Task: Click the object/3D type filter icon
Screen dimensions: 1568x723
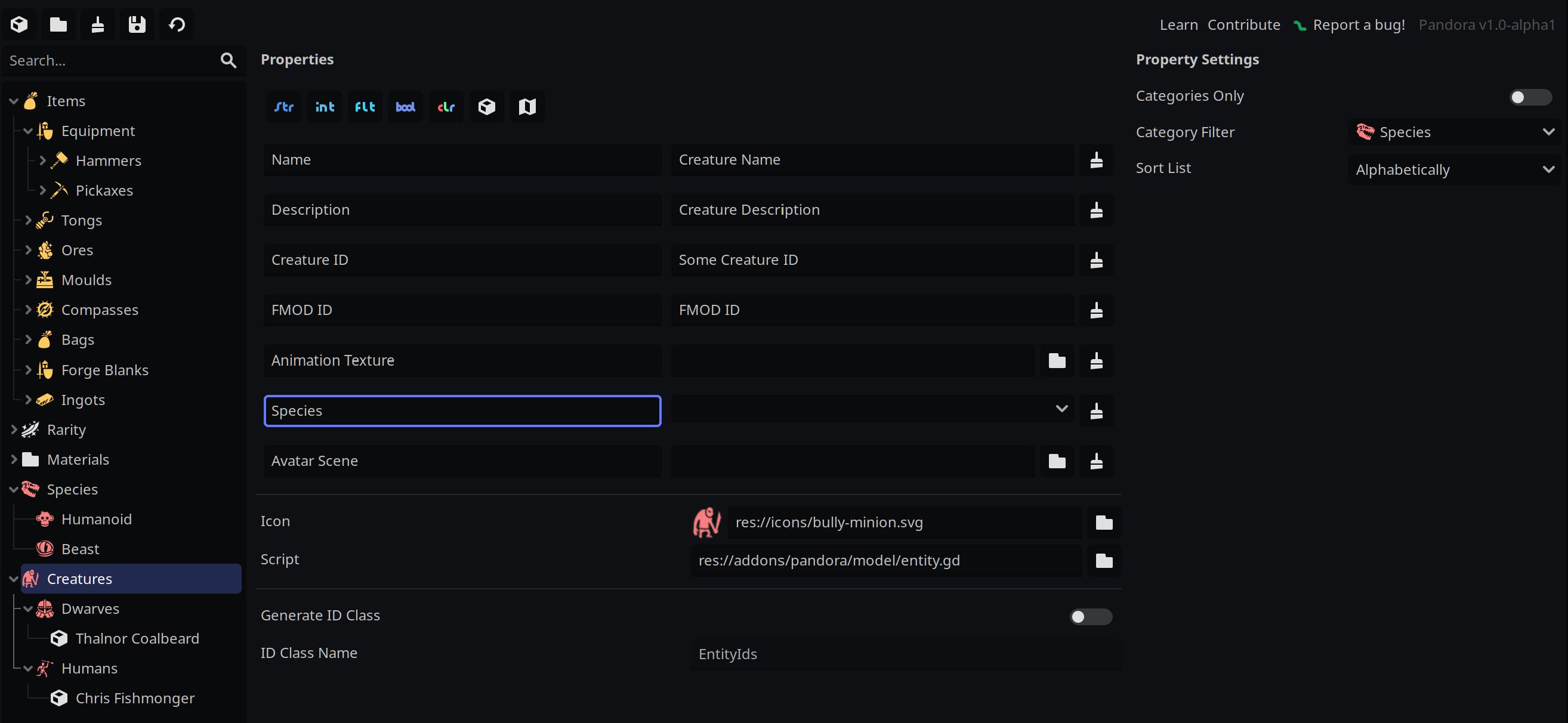Action: 485,107
